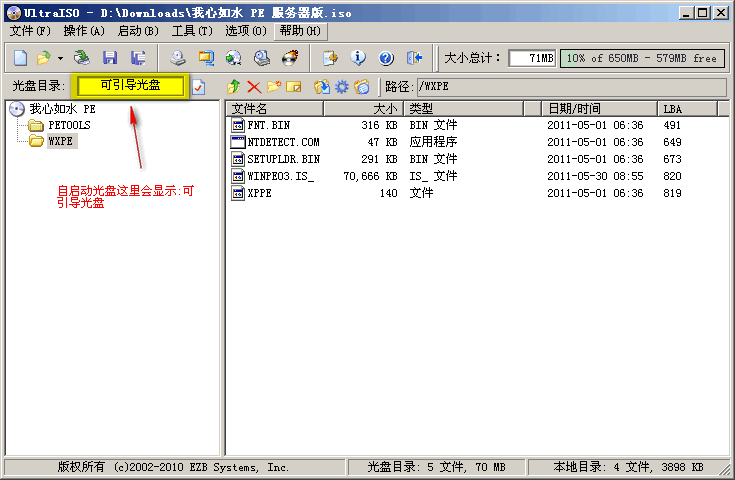Select the 我心如水 PE root disc node
The width and height of the screenshot is (735, 480).
coord(62,109)
